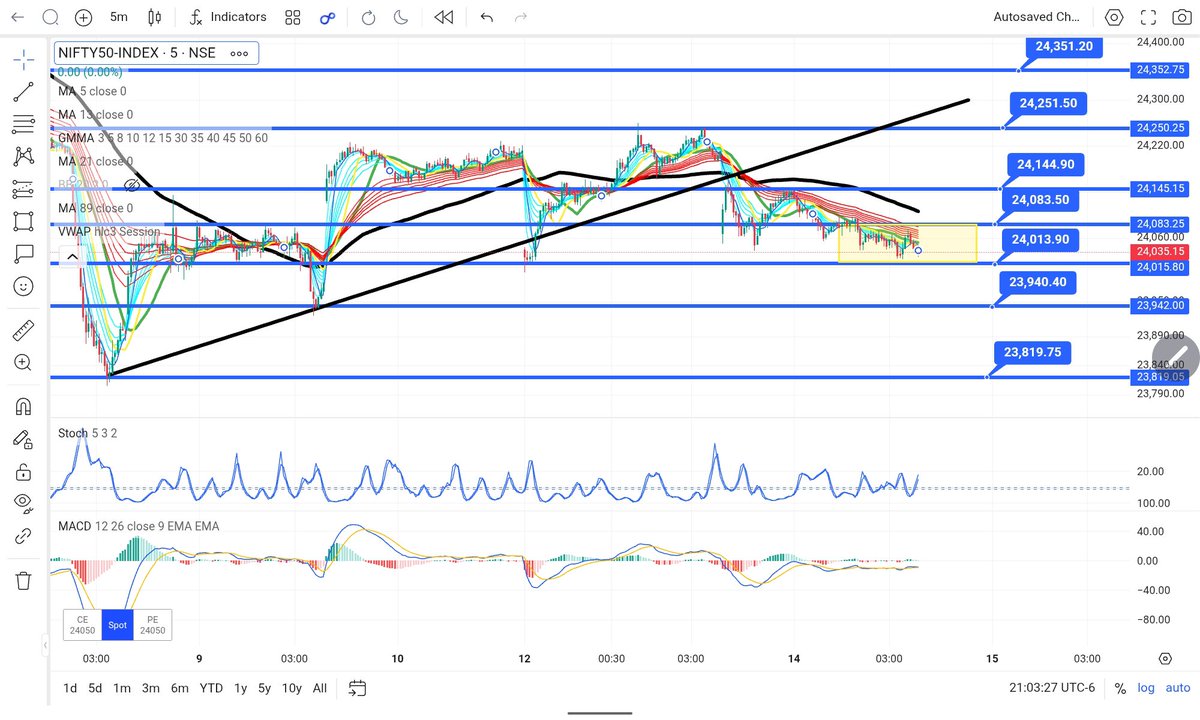Toggle magnet mode
Screen dimensions: 1200x720
click(x=23, y=406)
